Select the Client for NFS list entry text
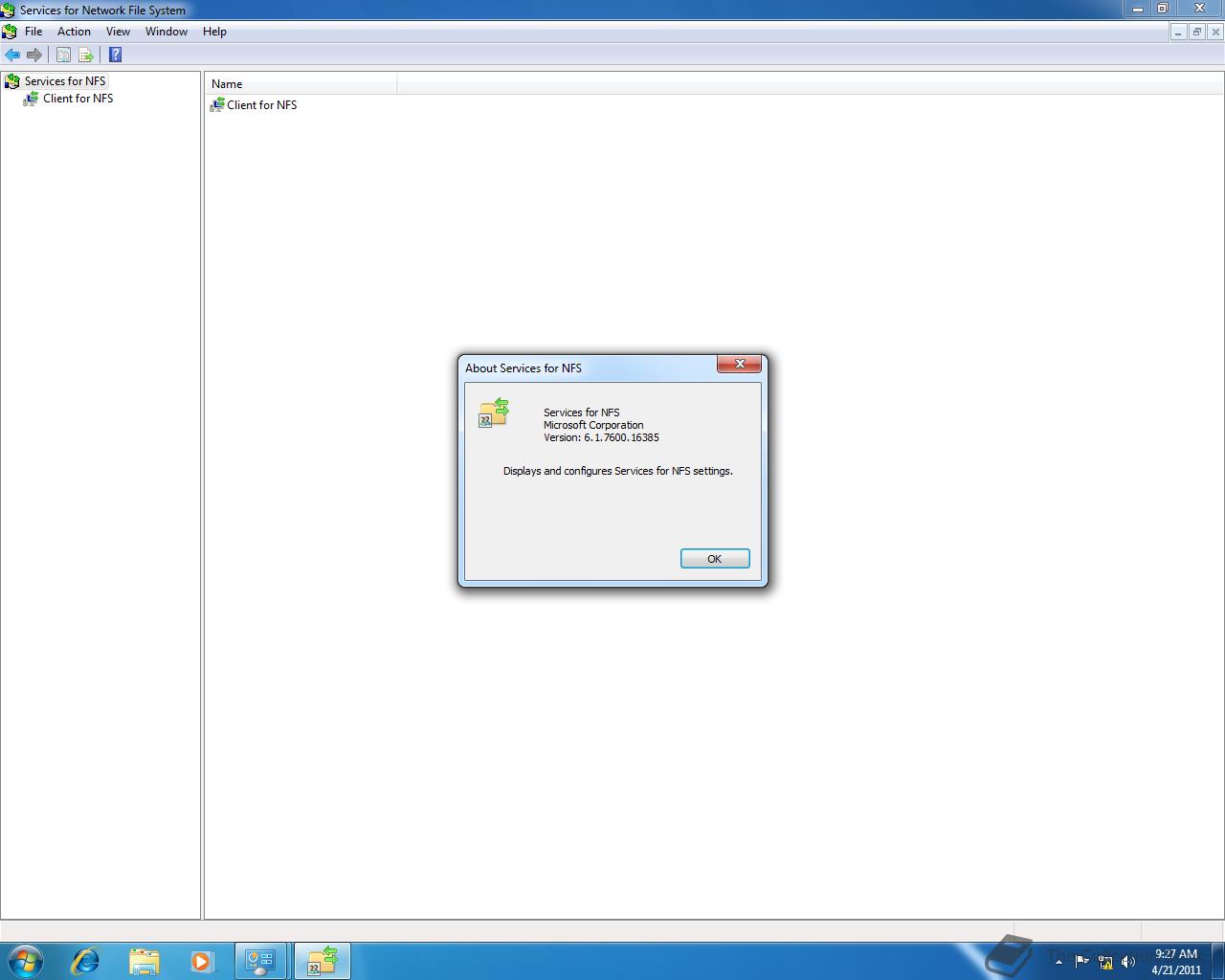The height and width of the screenshot is (980, 1225). point(262,105)
